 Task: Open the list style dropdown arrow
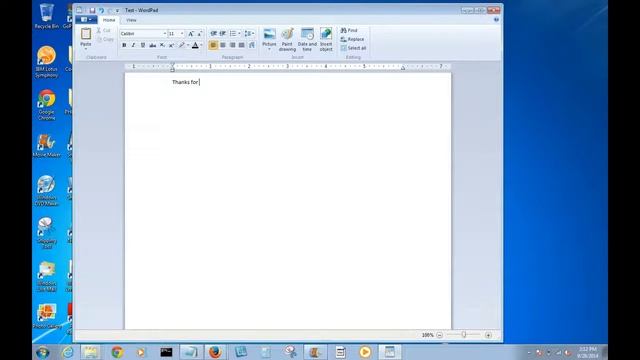pyautogui.click(x=239, y=33)
